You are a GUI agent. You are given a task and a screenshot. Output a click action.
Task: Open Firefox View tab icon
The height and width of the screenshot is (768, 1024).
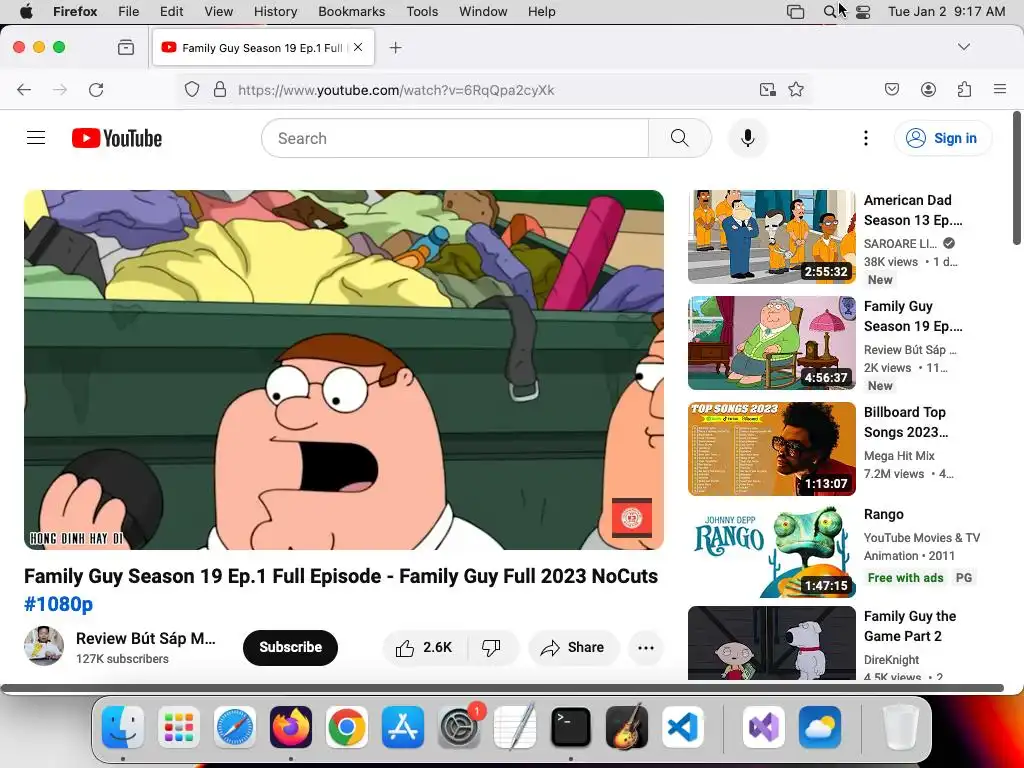pos(126,47)
